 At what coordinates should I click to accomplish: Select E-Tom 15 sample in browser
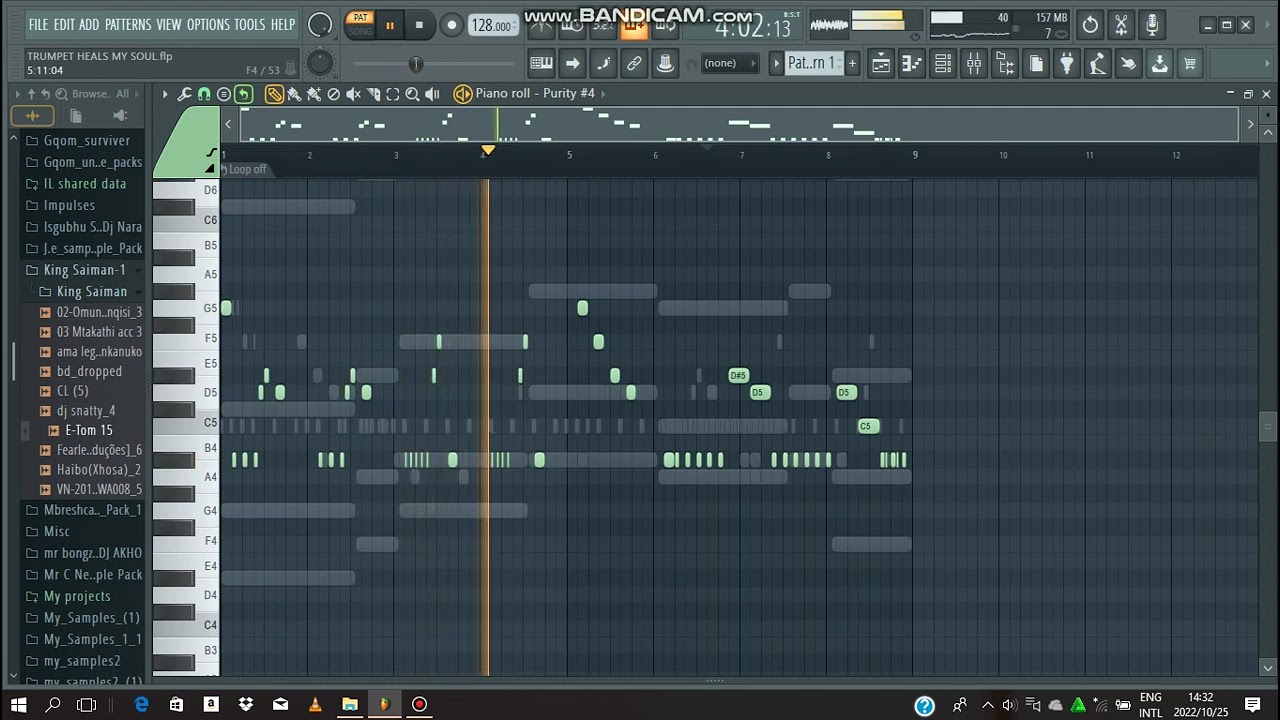click(89, 431)
